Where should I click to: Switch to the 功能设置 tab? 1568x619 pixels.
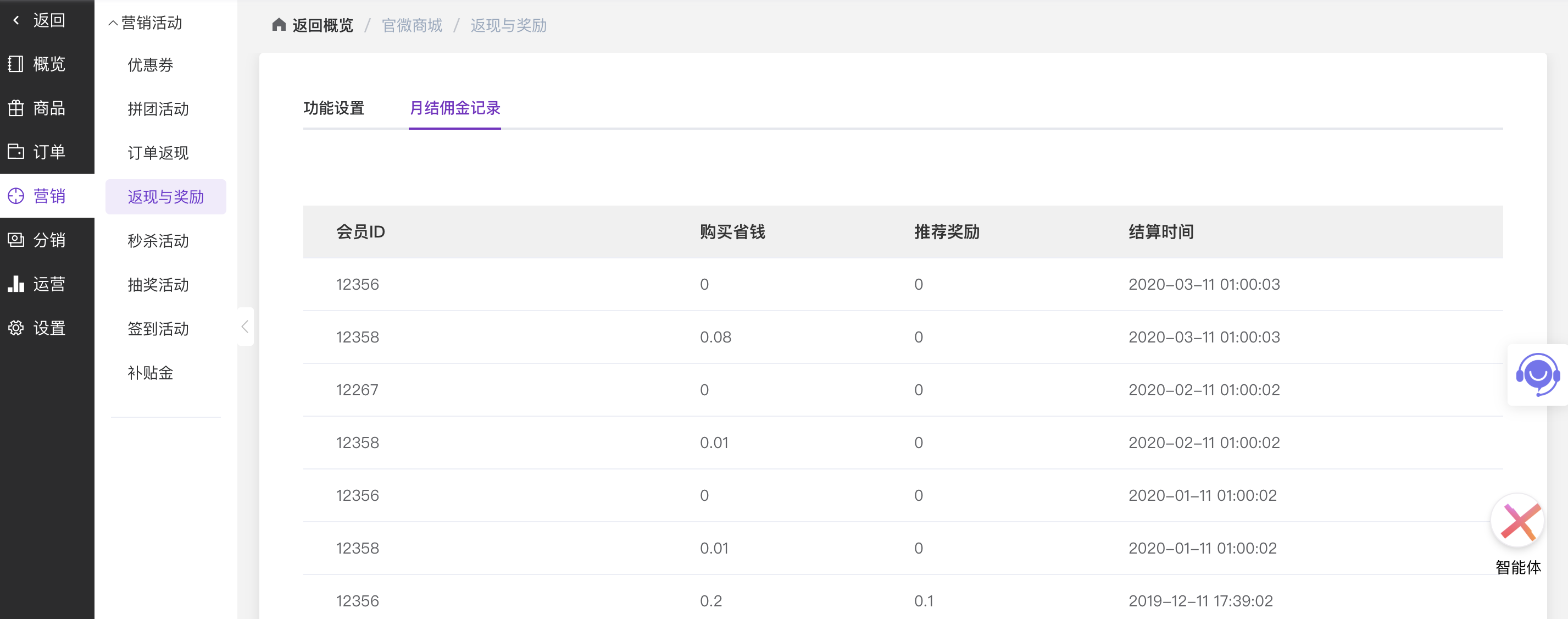coord(333,108)
